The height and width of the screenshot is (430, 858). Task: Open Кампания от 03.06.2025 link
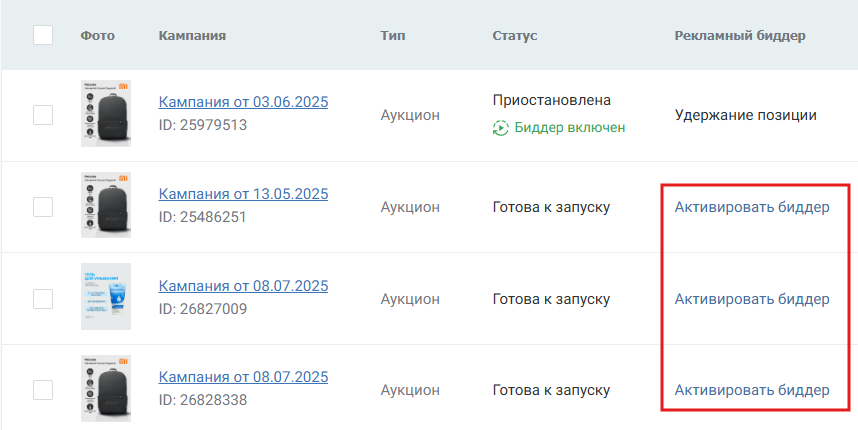[x=244, y=102]
